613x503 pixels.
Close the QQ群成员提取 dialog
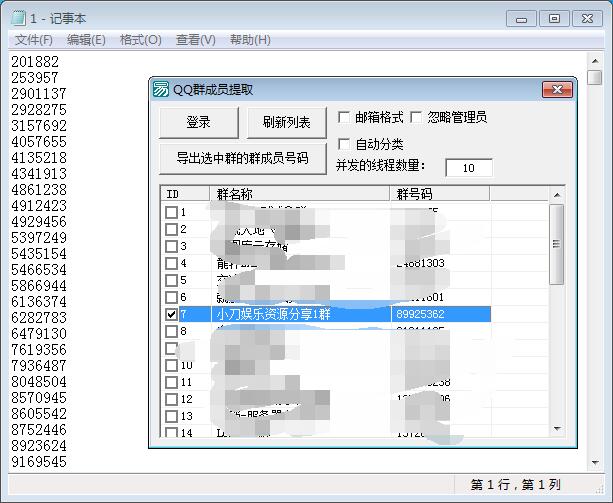[x=557, y=90]
